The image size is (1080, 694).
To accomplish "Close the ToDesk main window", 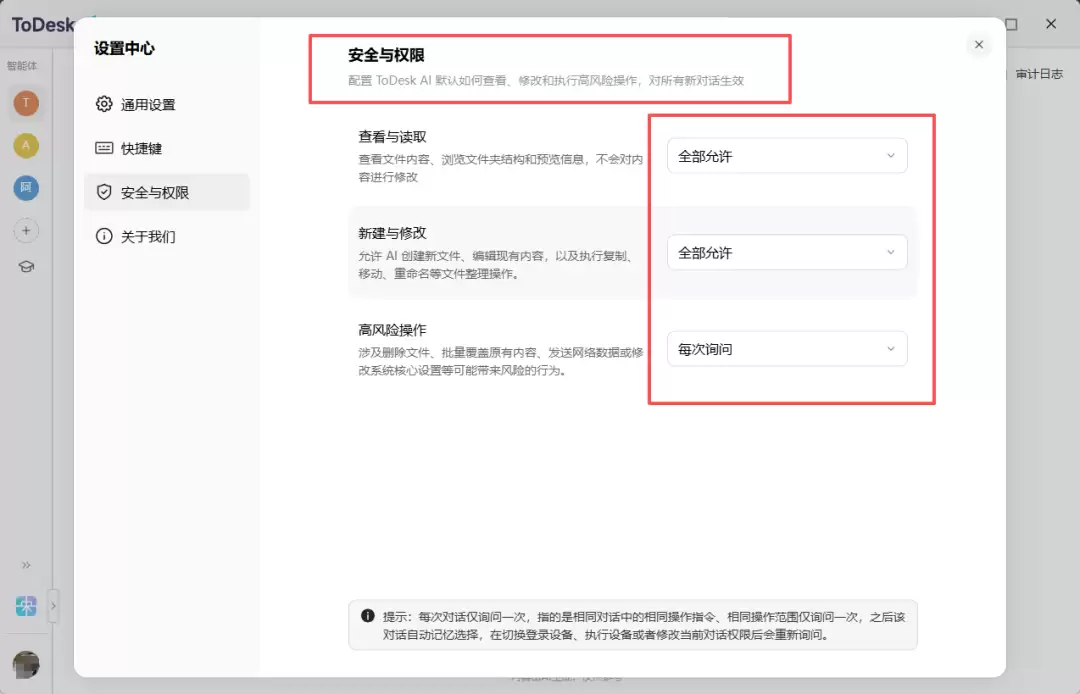I will tap(1050, 24).
